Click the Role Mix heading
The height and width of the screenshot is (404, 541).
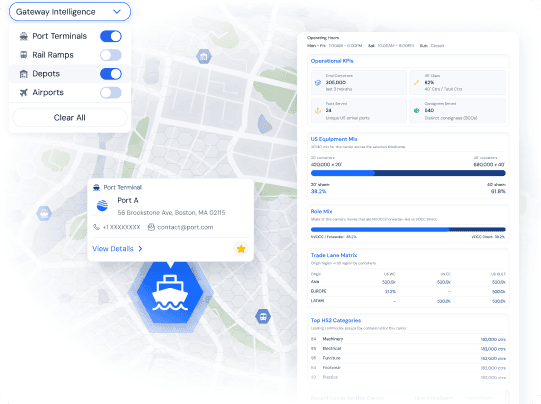coord(321,211)
